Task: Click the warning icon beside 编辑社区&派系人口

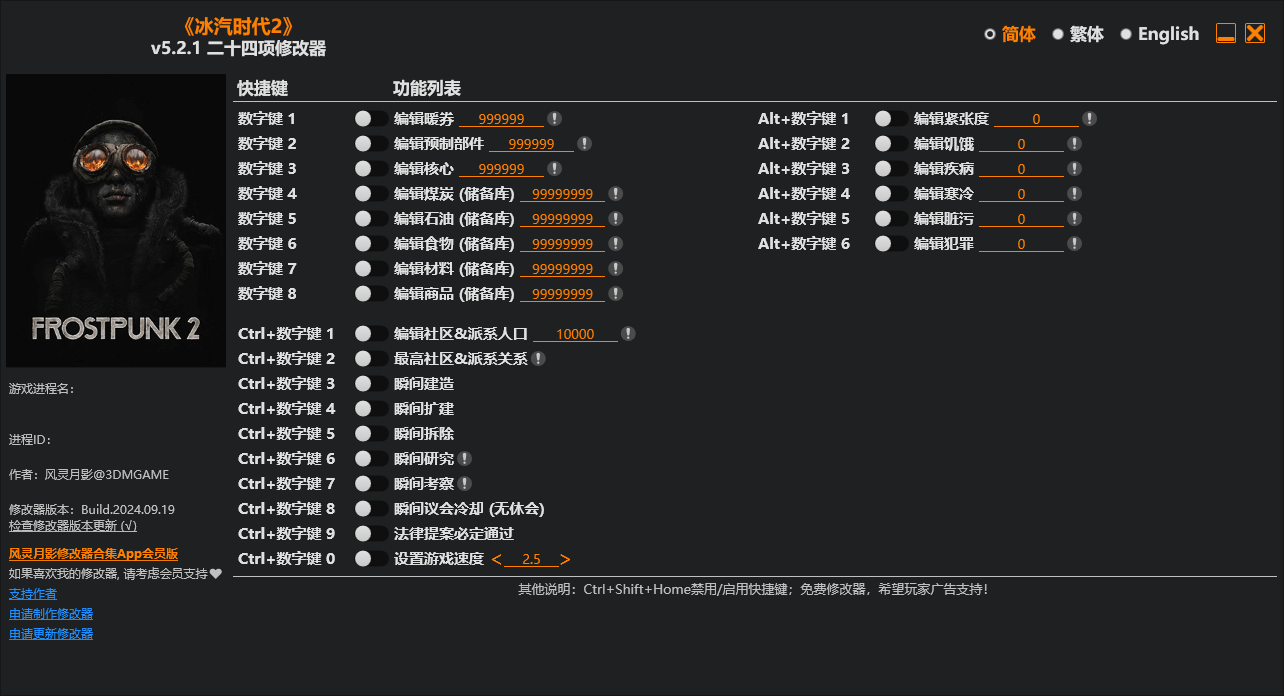Action: [629, 333]
